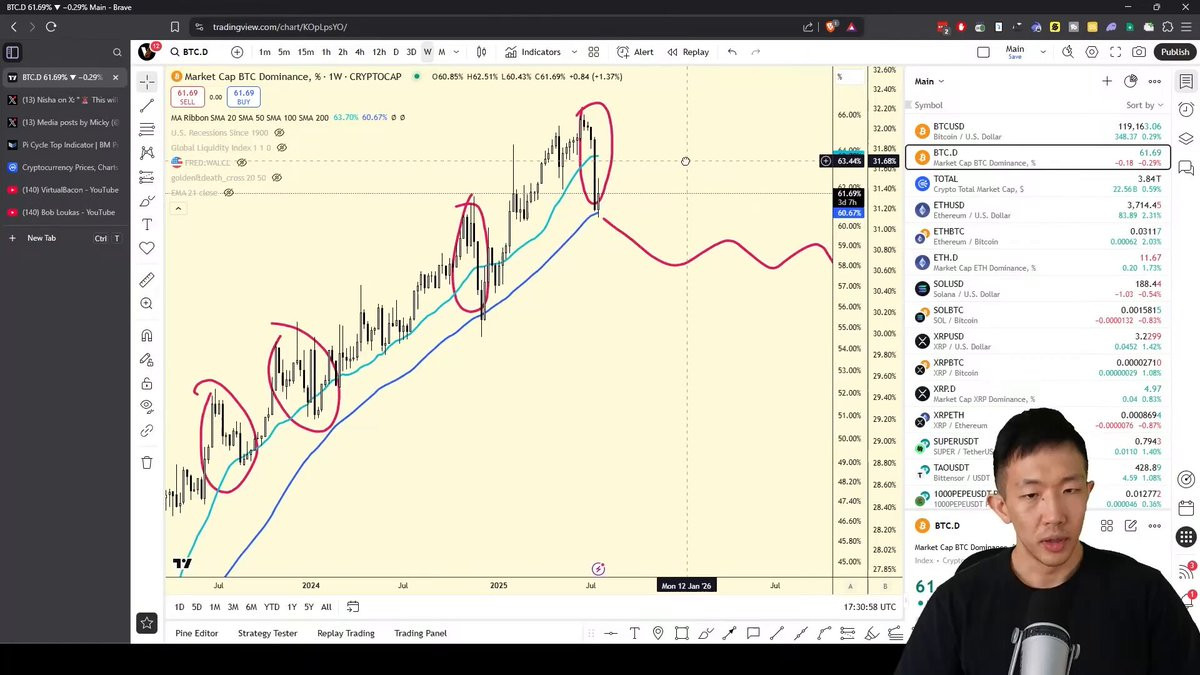Set the date range to All
The width and height of the screenshot is (1200, 675).
[326, 607]
